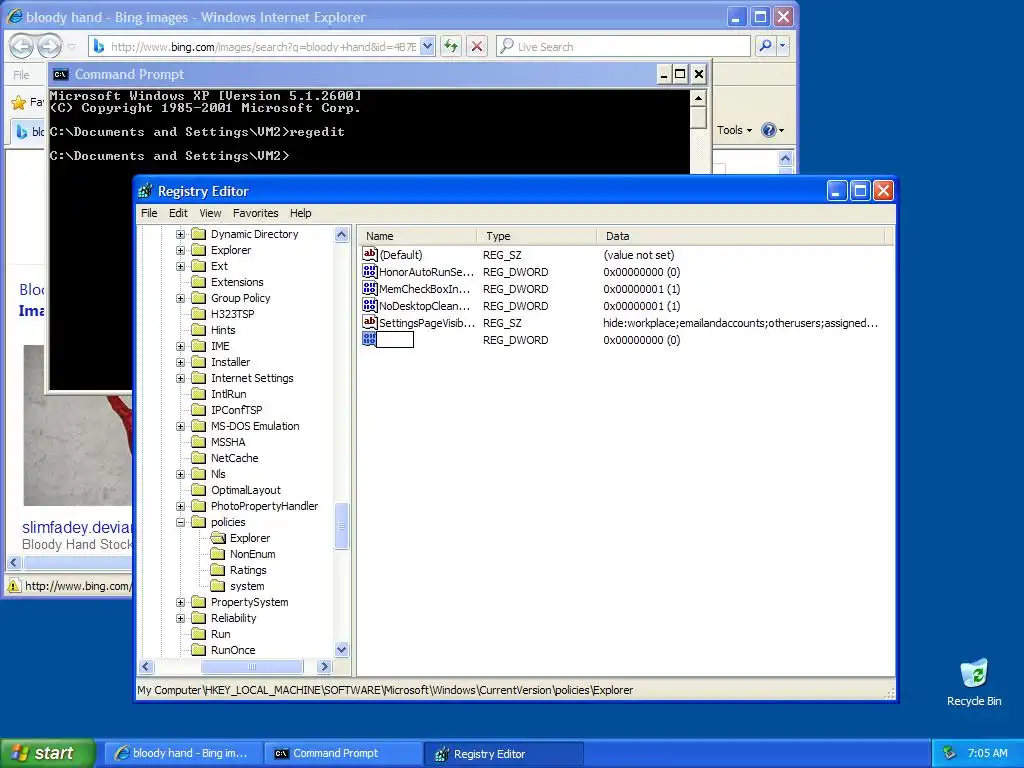Click the tree pane horizontal scroll left arrow

[x=146, y=667]
